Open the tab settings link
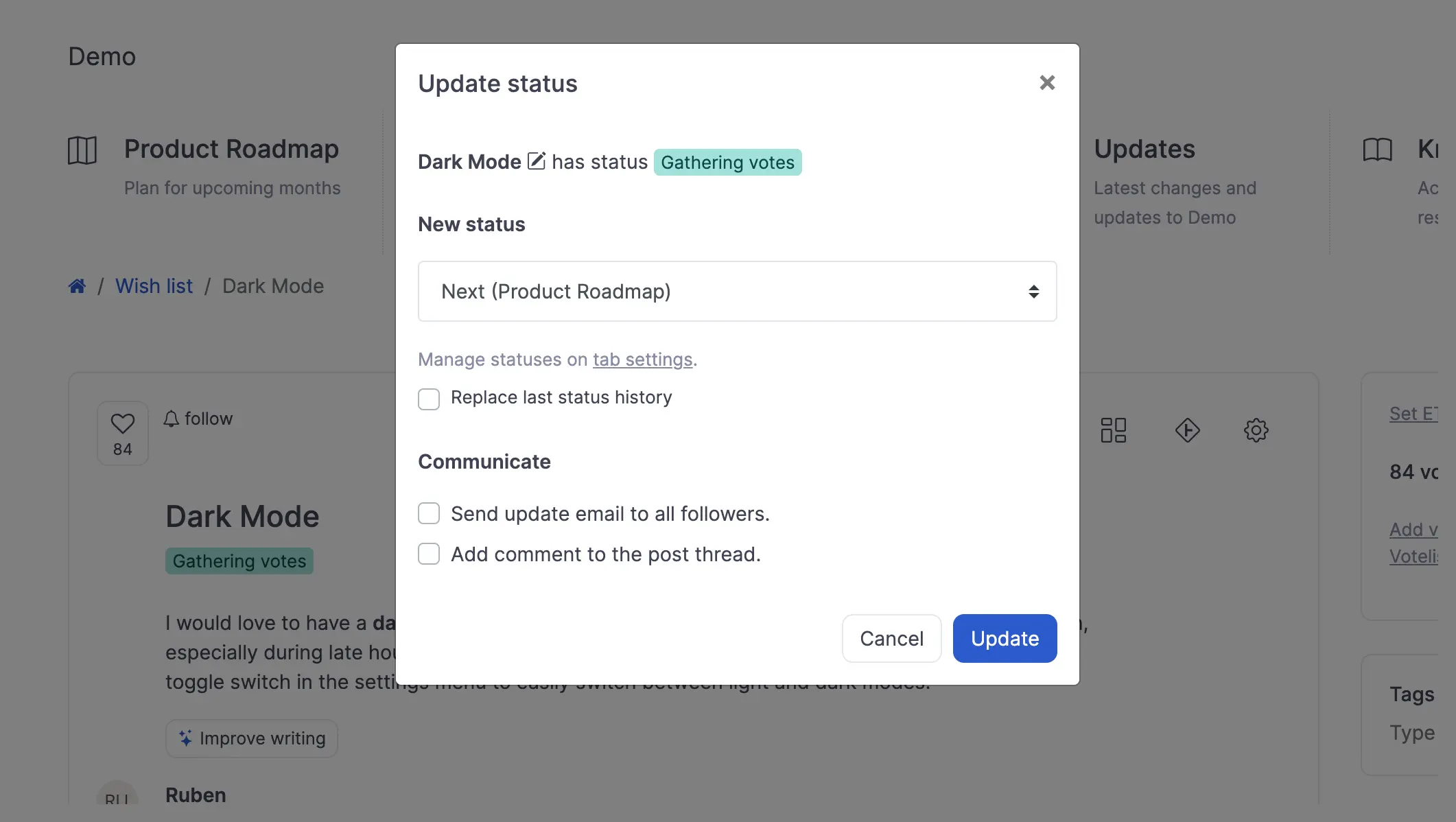This screenshot has width=1456, height=822. click(642, 360)
